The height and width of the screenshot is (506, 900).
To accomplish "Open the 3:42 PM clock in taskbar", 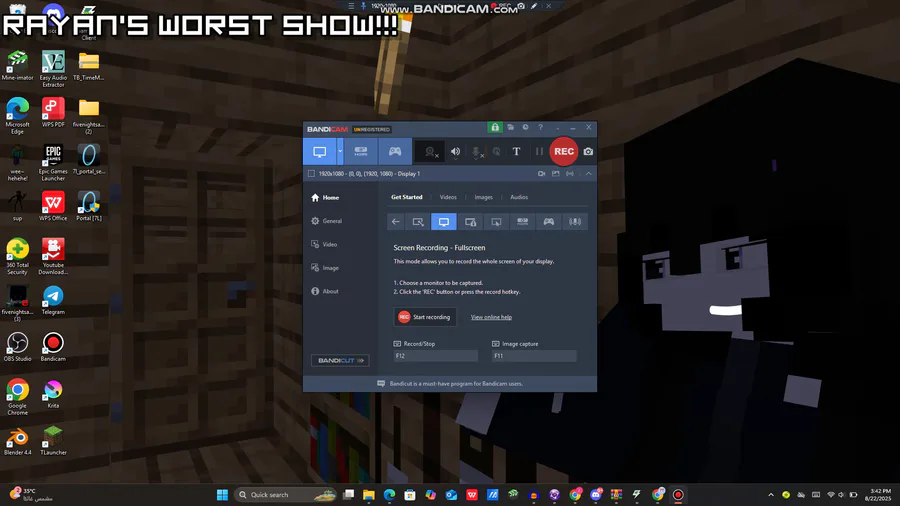I will pyautogui.click(x=880, y=495).
